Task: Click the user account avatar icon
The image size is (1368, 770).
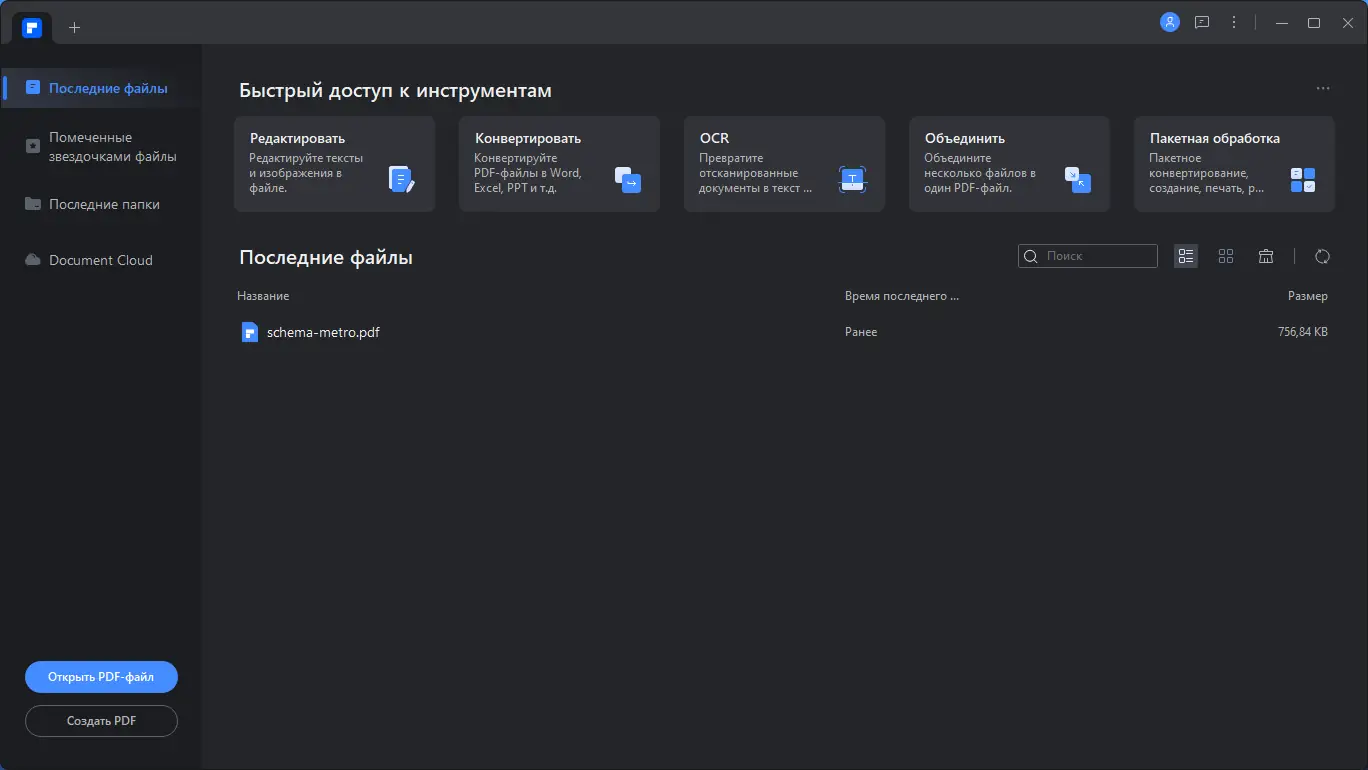Action: 1169,22
